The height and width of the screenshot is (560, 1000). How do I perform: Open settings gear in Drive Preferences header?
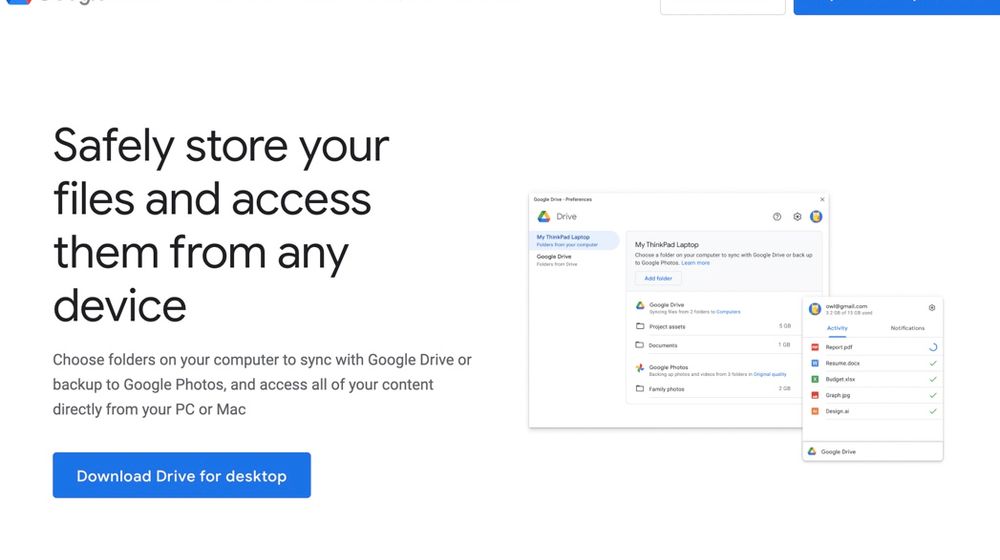pos(797,217)
